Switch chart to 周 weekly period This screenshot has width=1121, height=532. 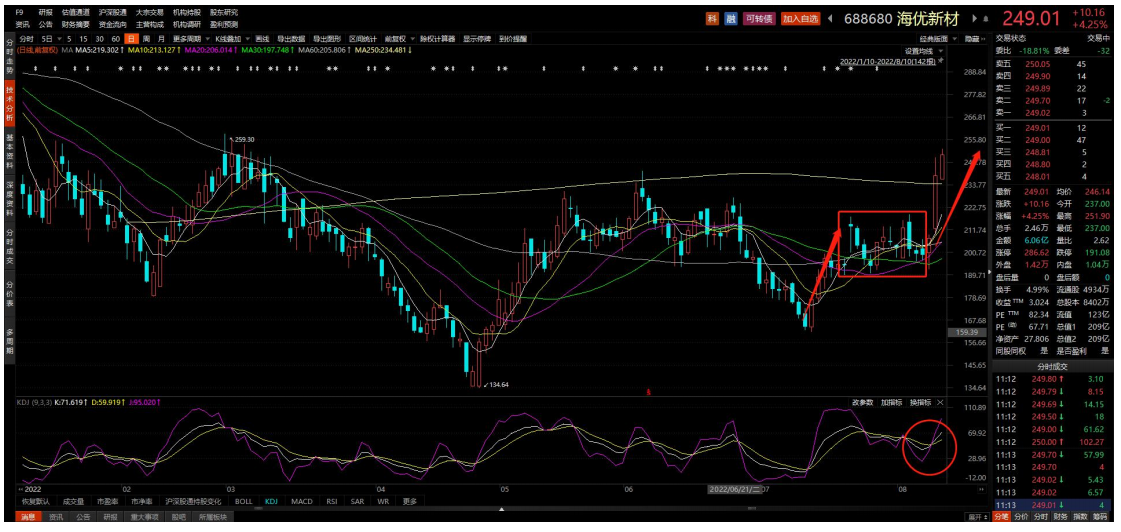(x=146, y=38)
